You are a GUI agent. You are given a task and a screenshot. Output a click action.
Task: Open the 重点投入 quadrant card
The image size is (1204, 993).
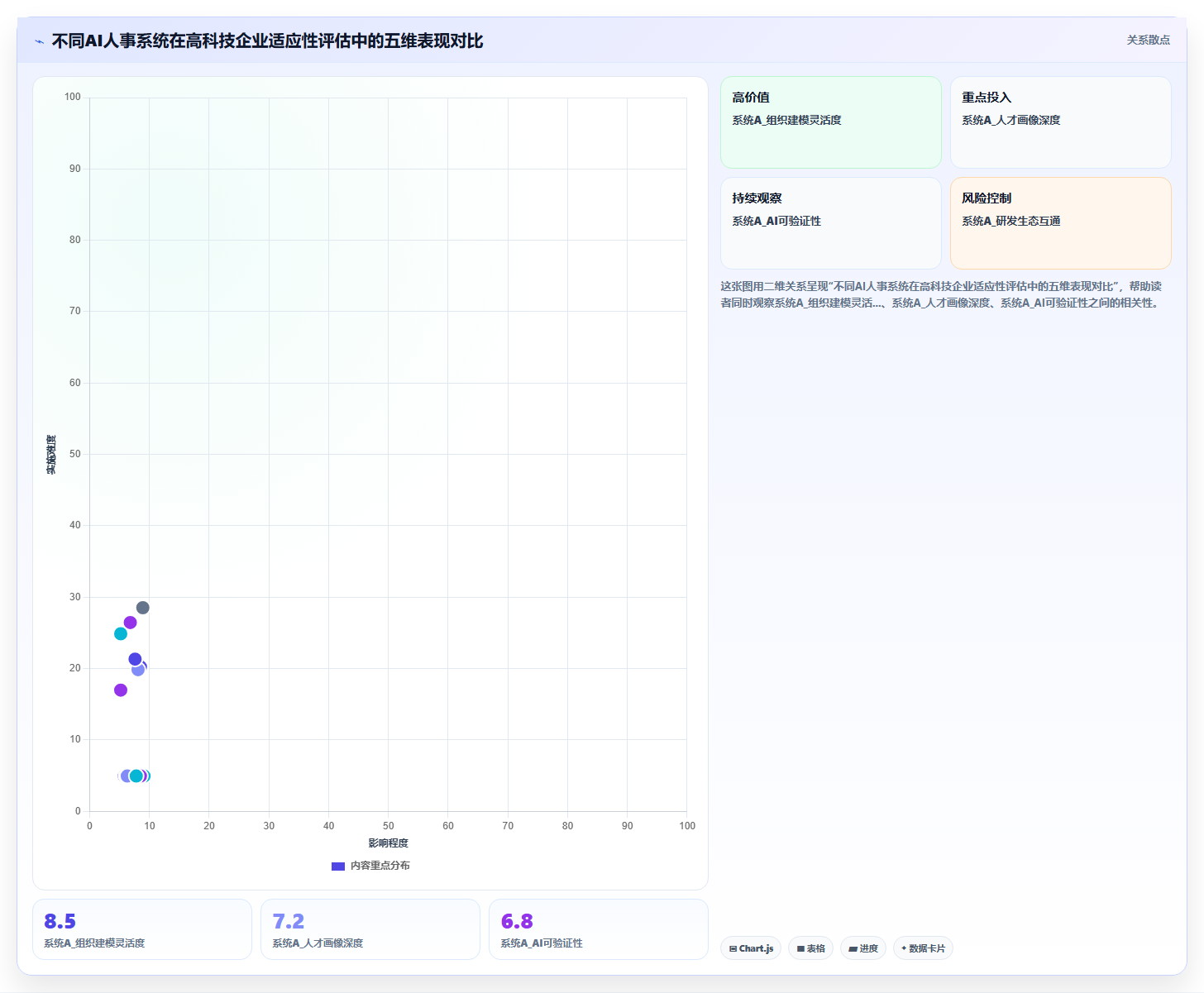coord(1061,122)
